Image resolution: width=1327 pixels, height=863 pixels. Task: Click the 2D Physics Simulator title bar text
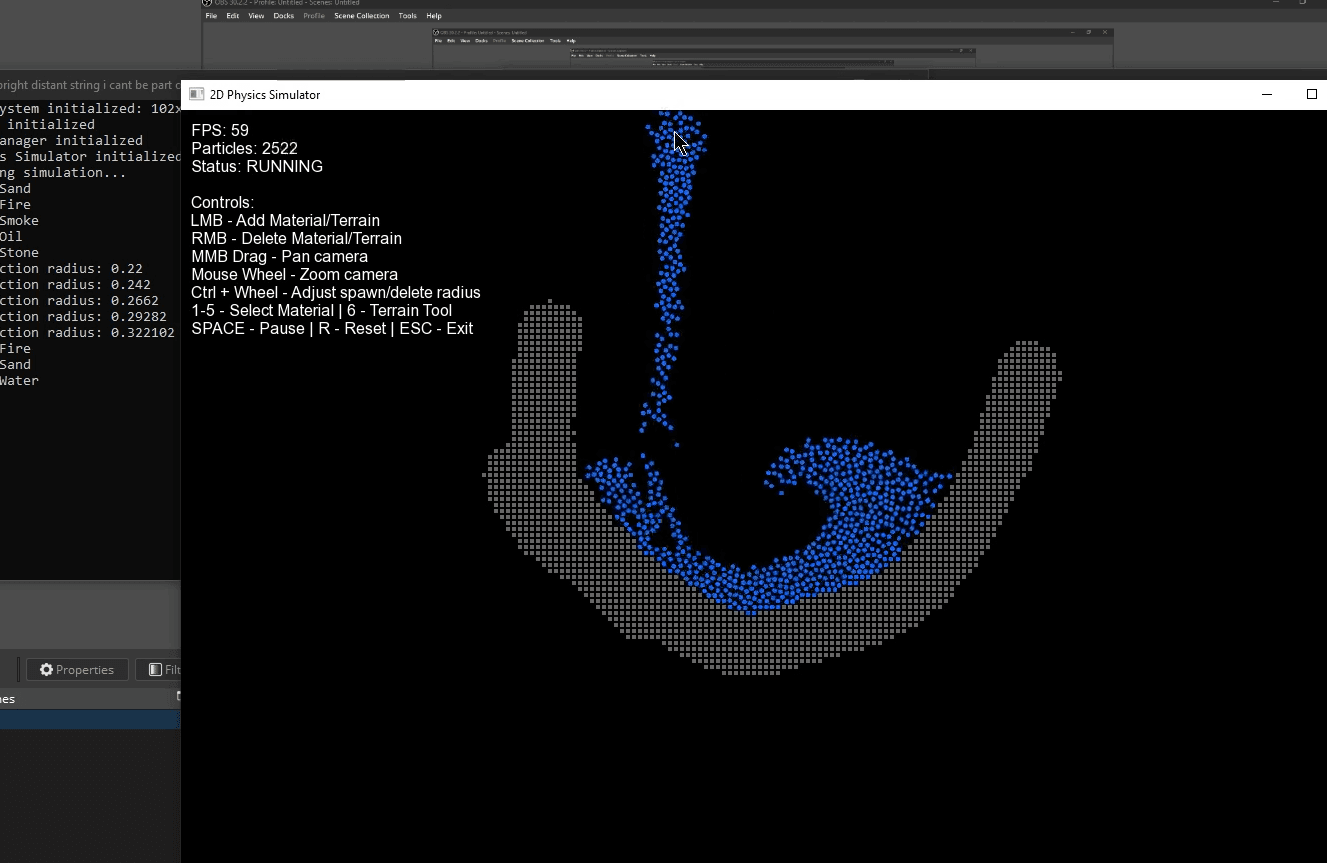pyautogui.click(x=265, y=94)
